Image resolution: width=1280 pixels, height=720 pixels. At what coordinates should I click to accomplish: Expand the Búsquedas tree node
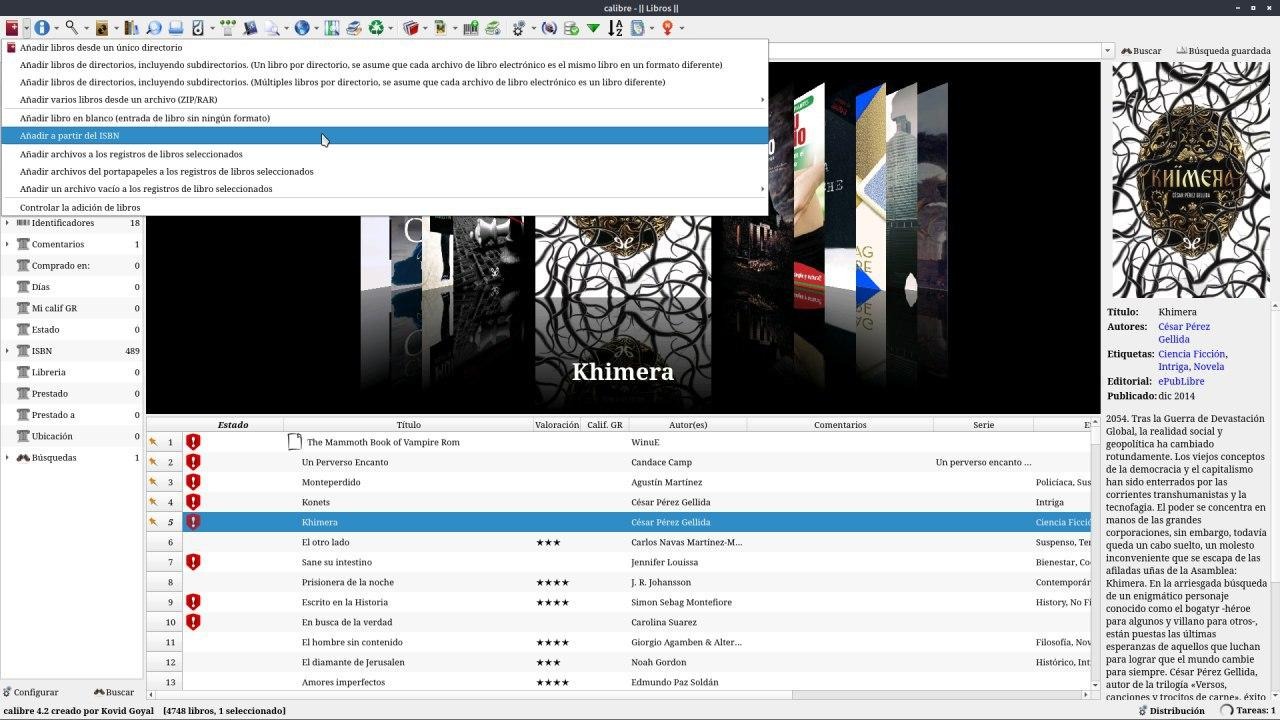click(7, 458)
